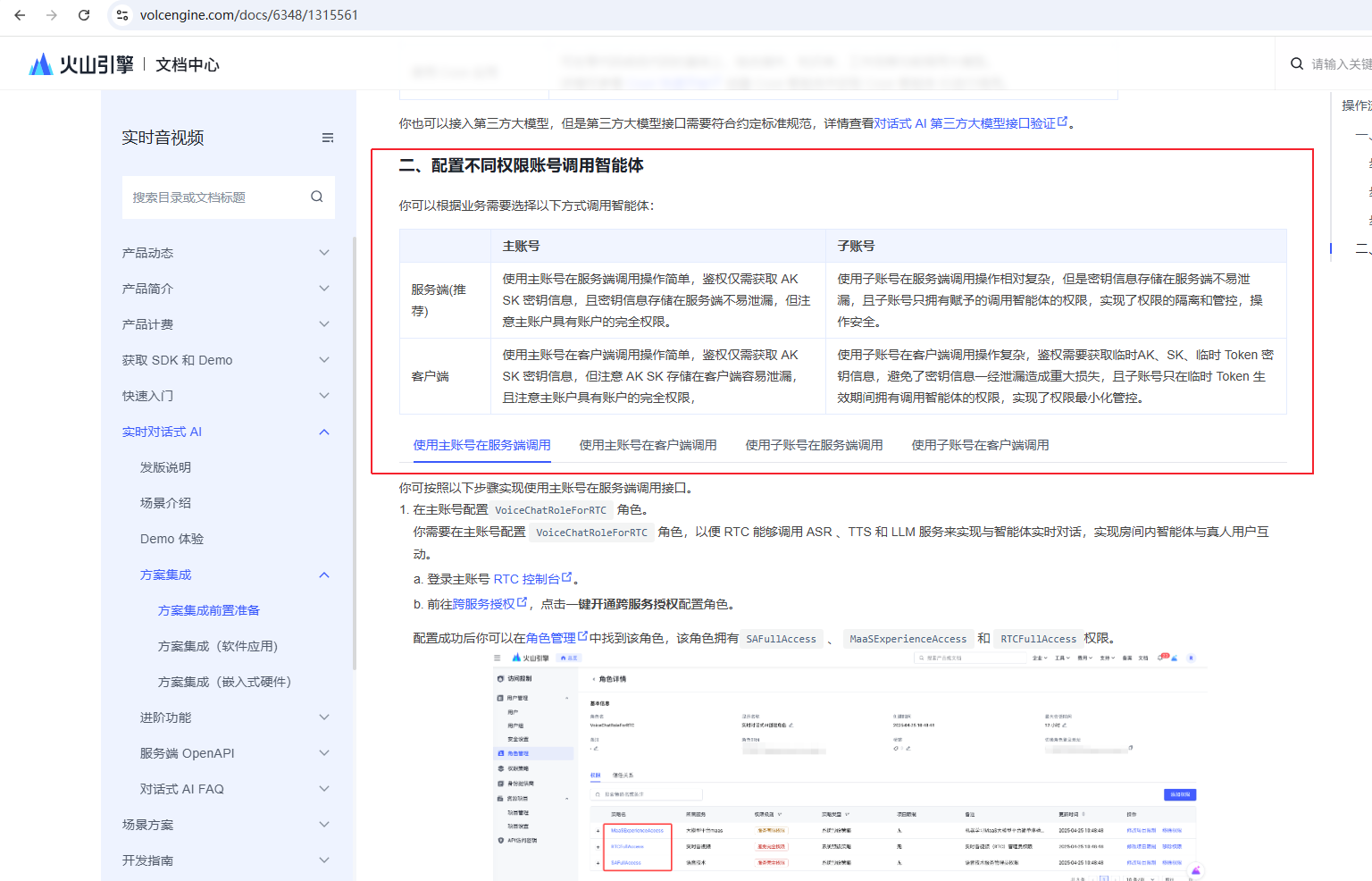
Task: Switch to 使用主账号在客户端调用 tab
Action: (648, 445)
